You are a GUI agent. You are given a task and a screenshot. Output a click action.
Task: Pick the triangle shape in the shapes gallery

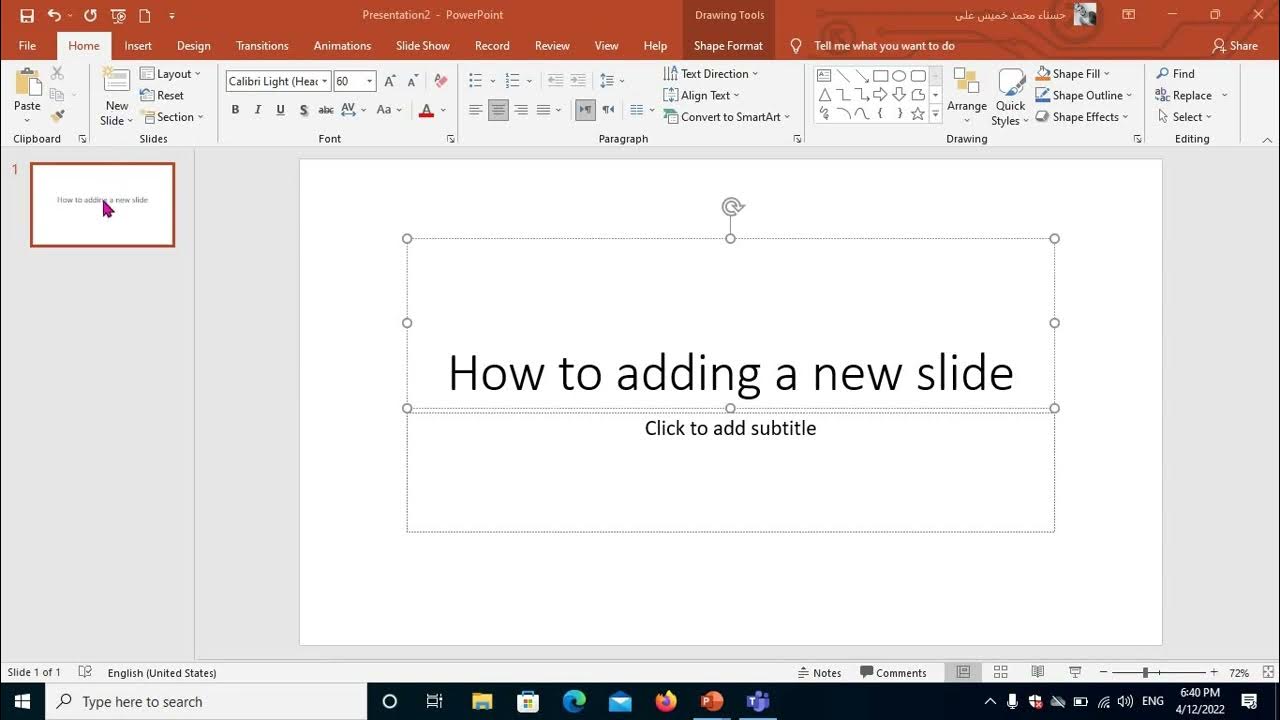click(825, 95)
